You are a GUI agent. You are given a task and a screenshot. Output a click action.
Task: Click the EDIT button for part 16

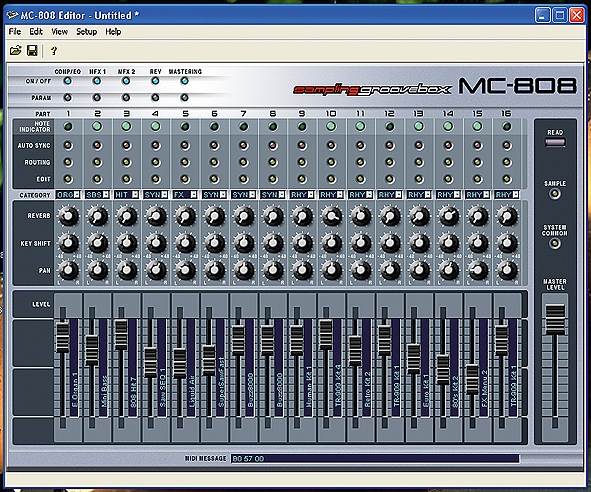[507, 179]
